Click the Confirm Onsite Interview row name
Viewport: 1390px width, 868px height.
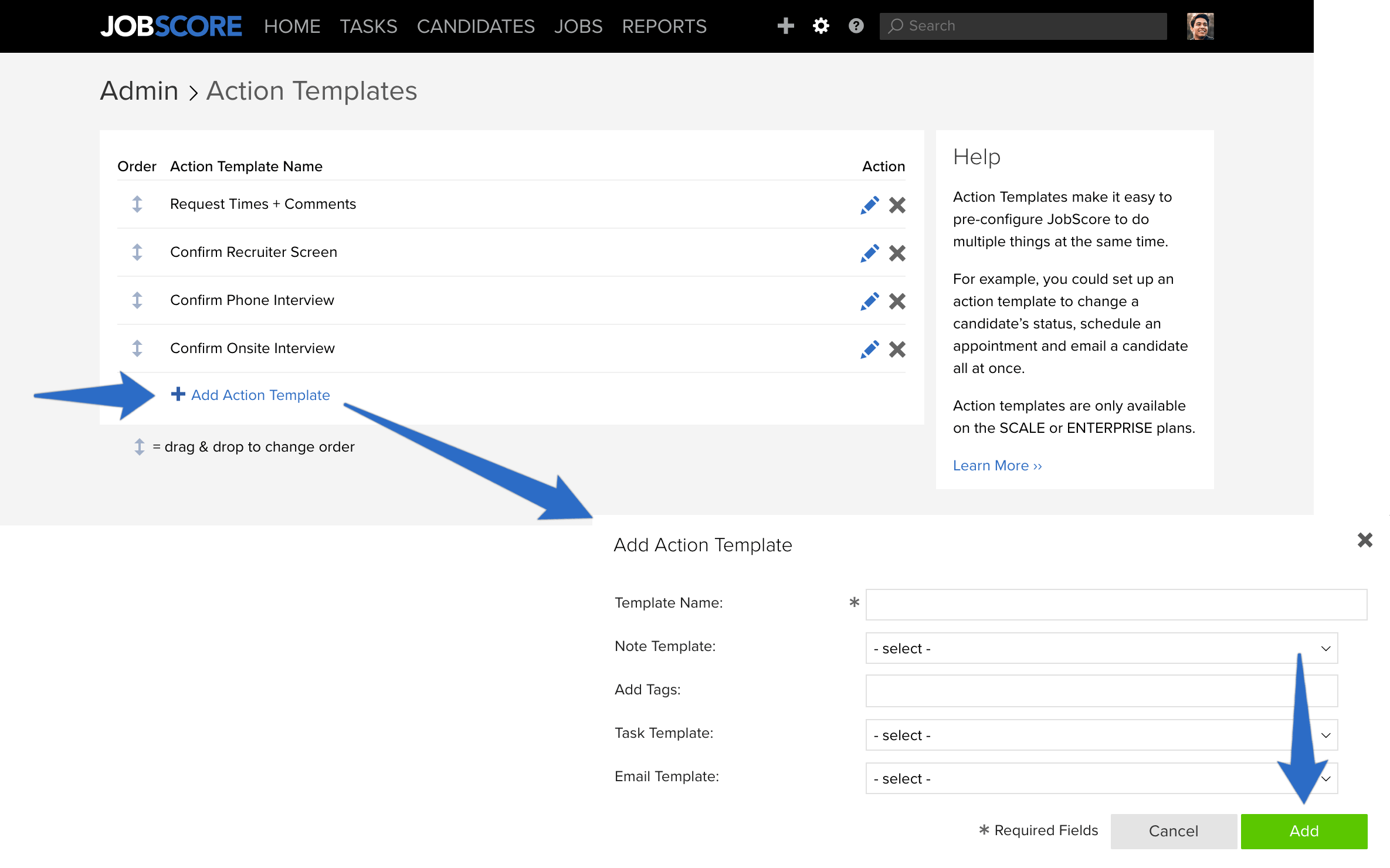(252, 348)
